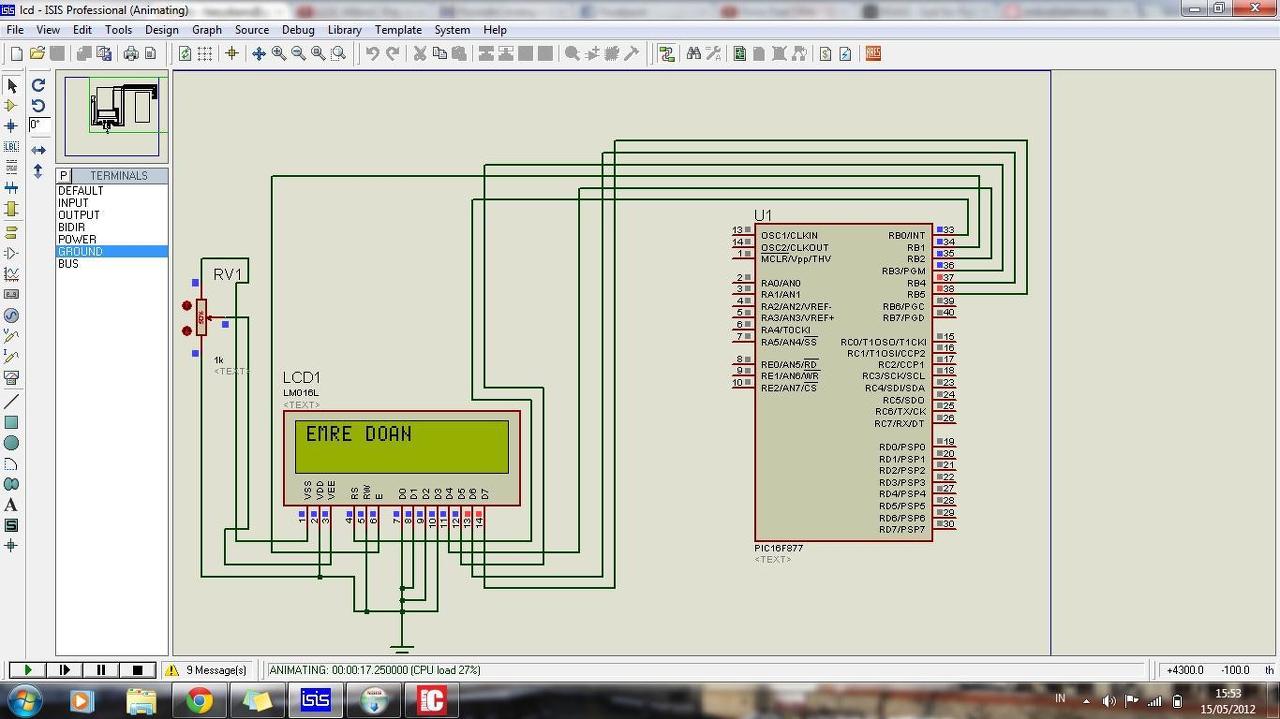Select the 2D line drawing tool
Image resolution: width=1280 pixels, height=719 pixels.
12,401
